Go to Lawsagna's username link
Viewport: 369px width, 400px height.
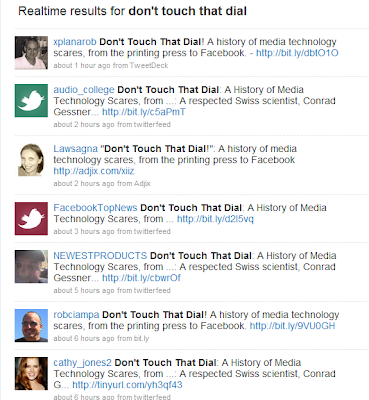click(x=75, y=149)
